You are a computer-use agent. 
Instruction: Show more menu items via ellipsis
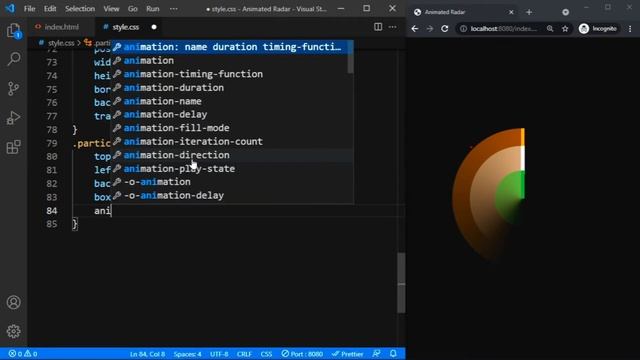pos(173,9)
